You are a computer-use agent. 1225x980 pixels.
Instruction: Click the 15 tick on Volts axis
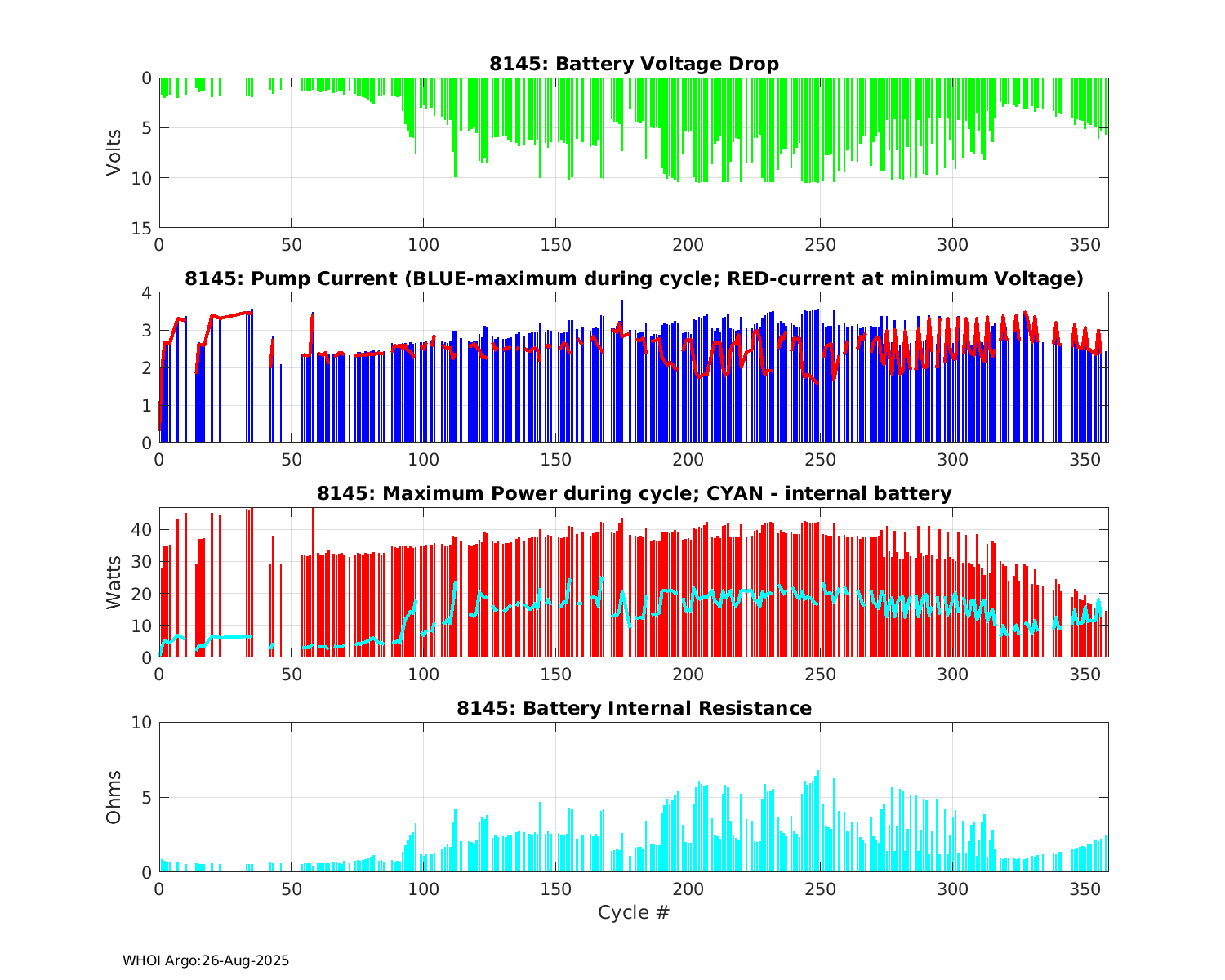click(x=144, y=228)
